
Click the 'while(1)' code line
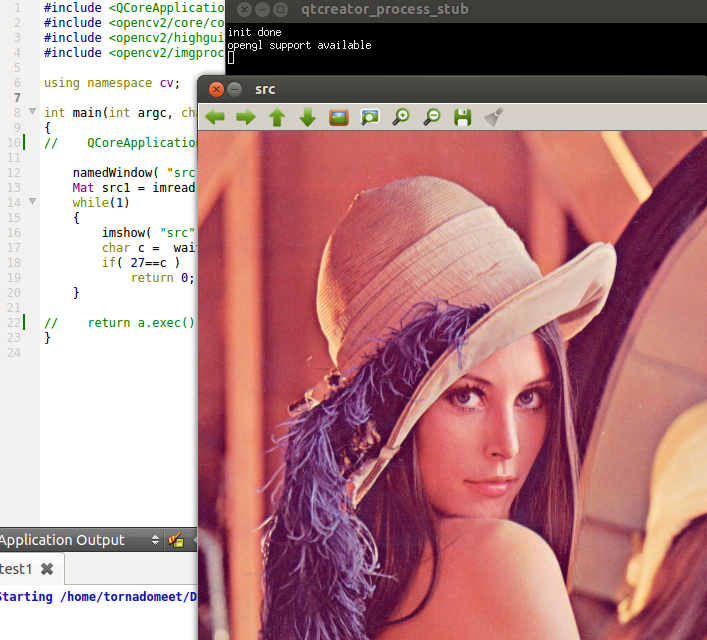coord(101,203)
